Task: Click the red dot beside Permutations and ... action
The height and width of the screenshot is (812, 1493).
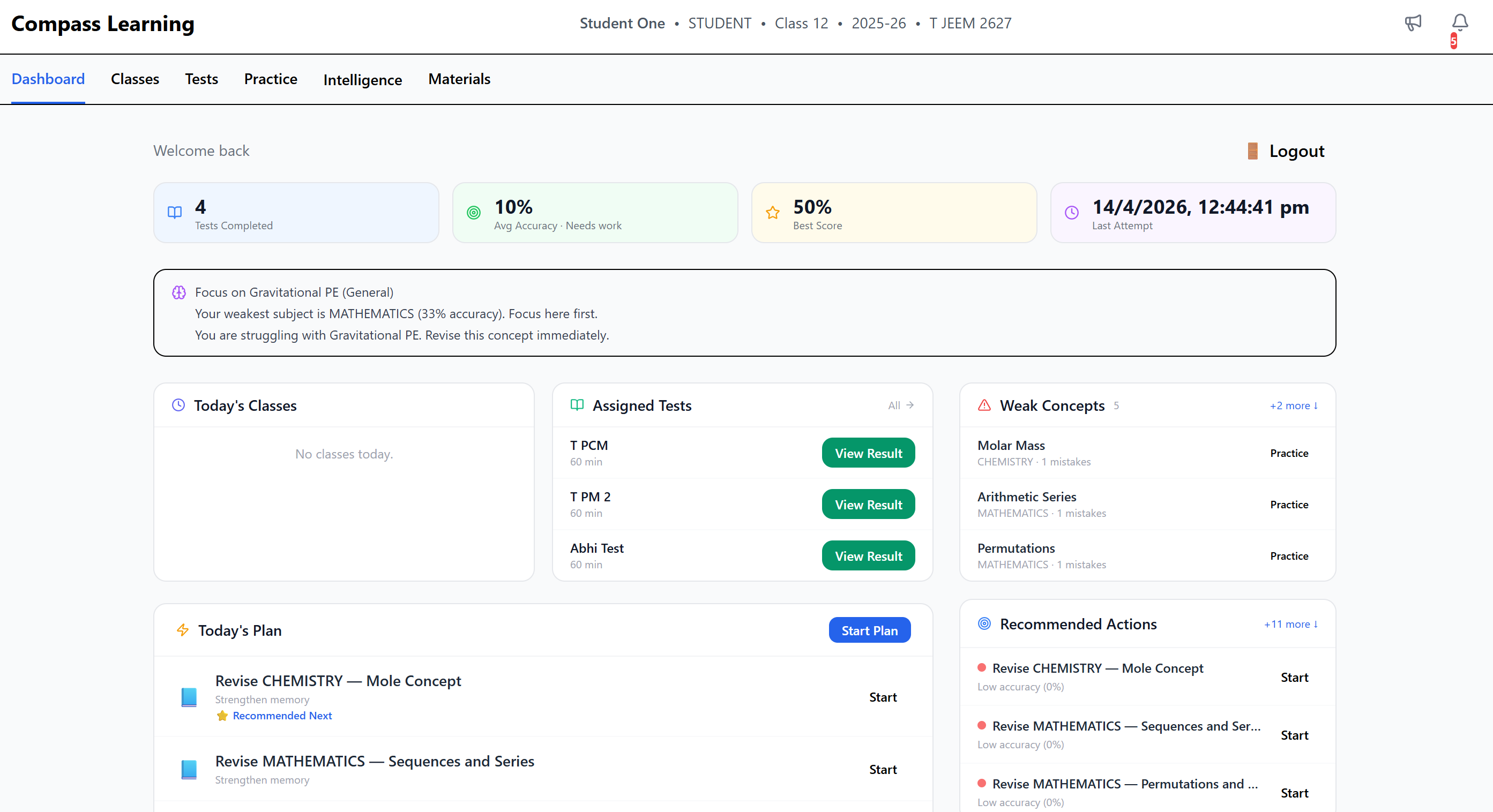Action: (x=982, y=784)
